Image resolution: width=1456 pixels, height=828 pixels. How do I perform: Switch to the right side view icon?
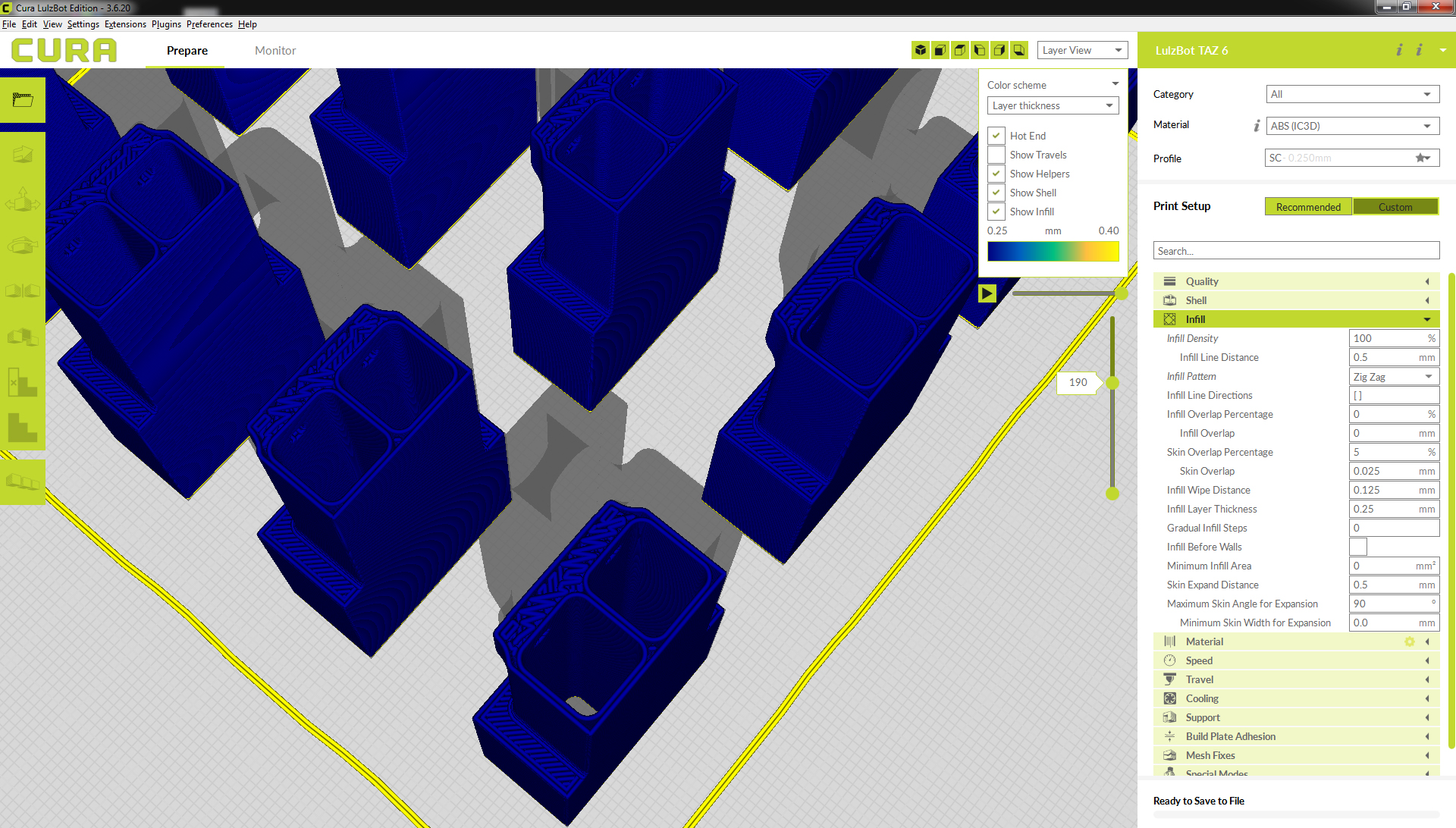point(999,50)
